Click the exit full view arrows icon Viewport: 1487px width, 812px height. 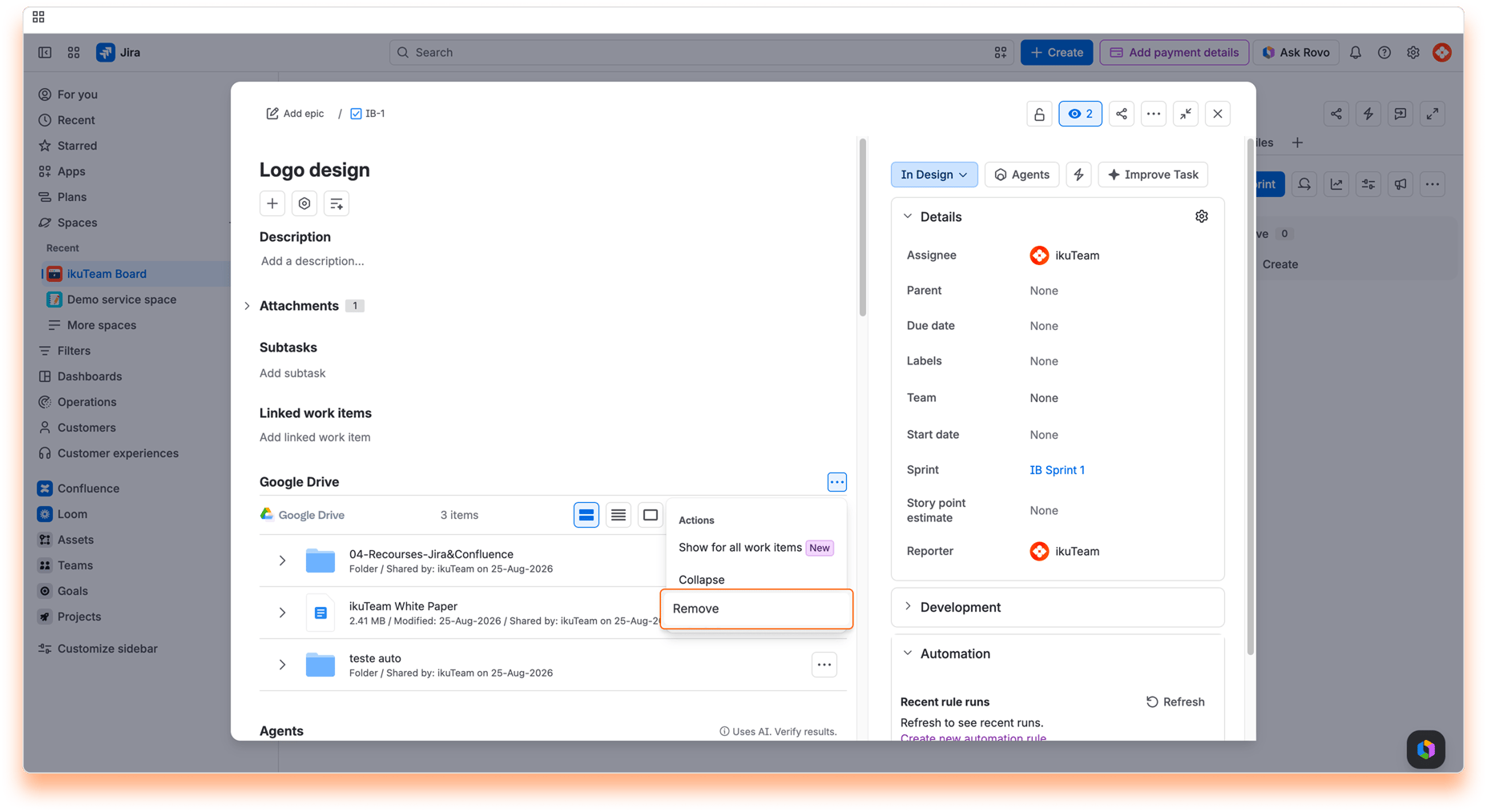pyautogui.click(x=1186, y=114)
